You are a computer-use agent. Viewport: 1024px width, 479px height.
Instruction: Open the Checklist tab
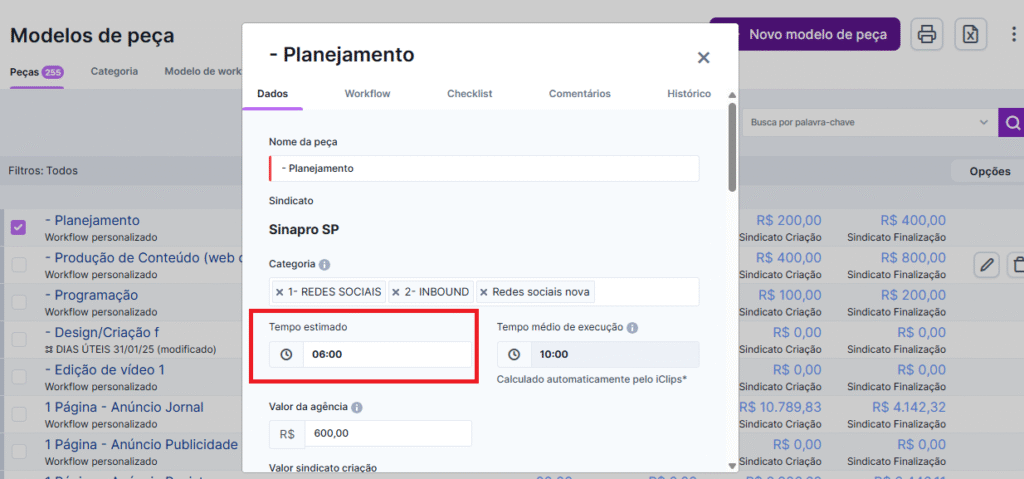[x=469, y=94]
